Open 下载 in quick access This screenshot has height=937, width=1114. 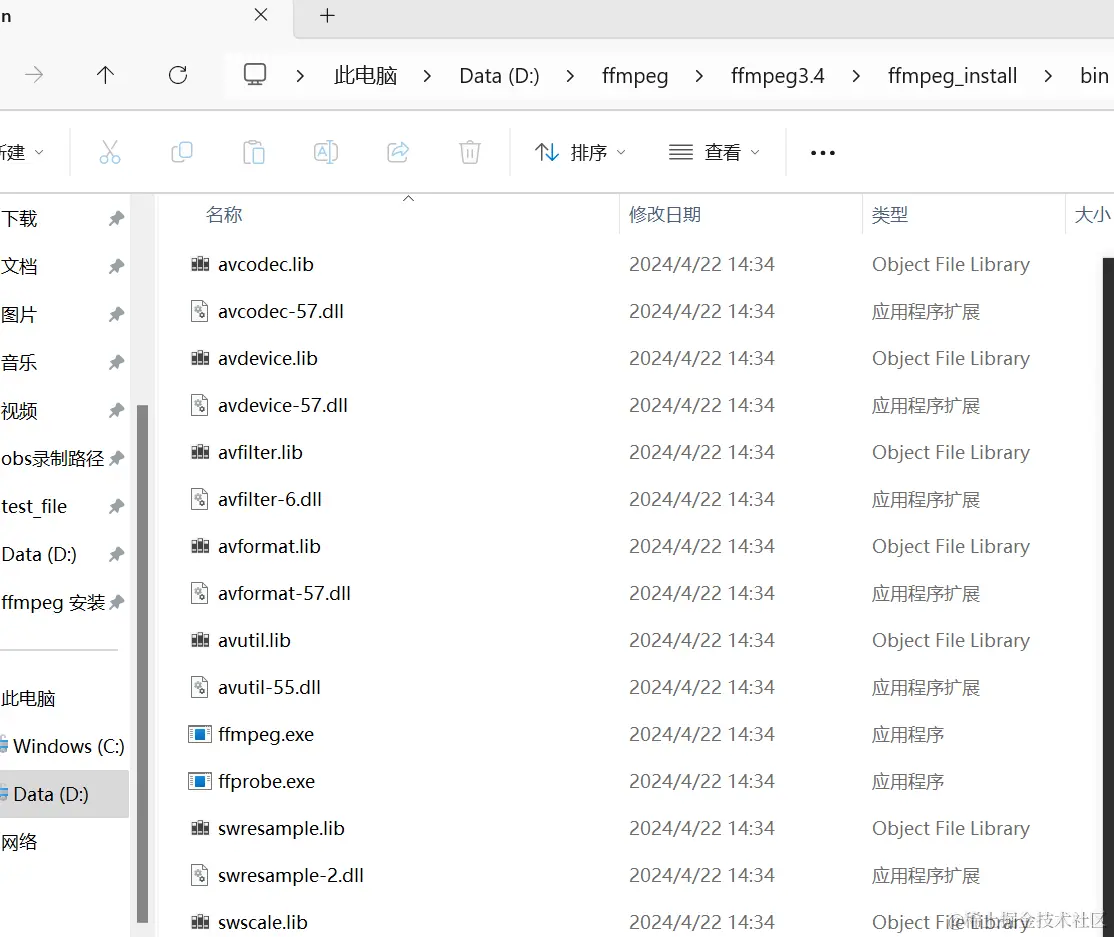point(19,219)
